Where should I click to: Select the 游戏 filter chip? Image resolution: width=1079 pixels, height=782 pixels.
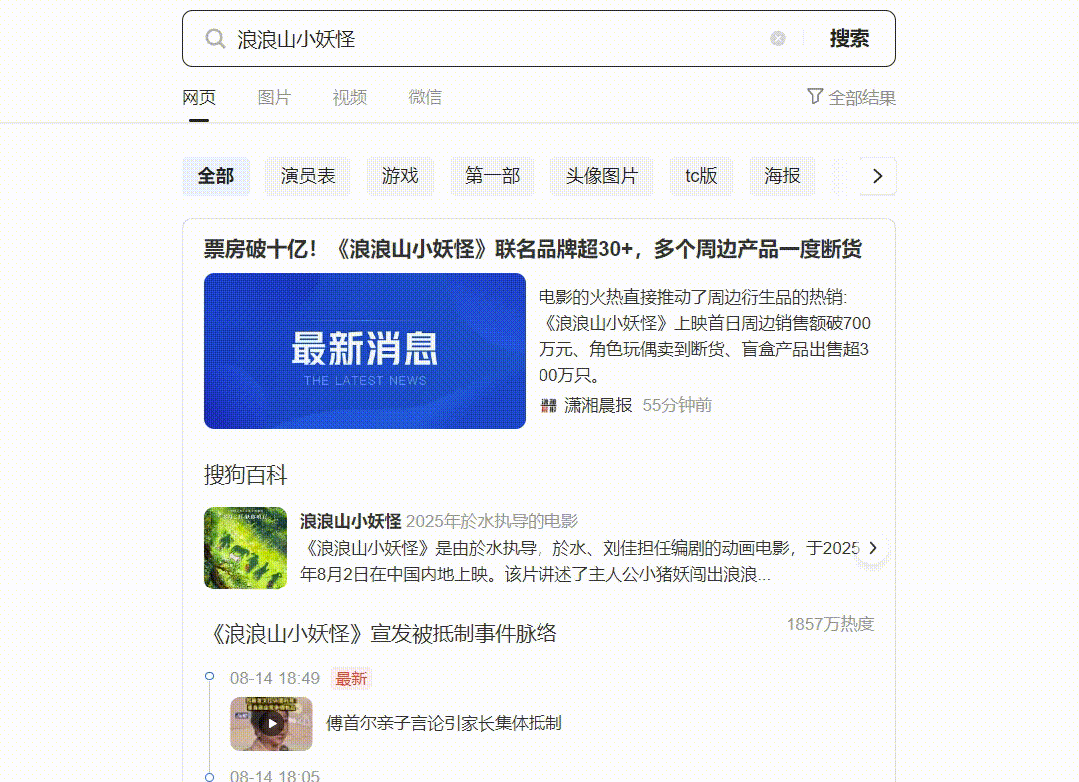click(400, 176)
